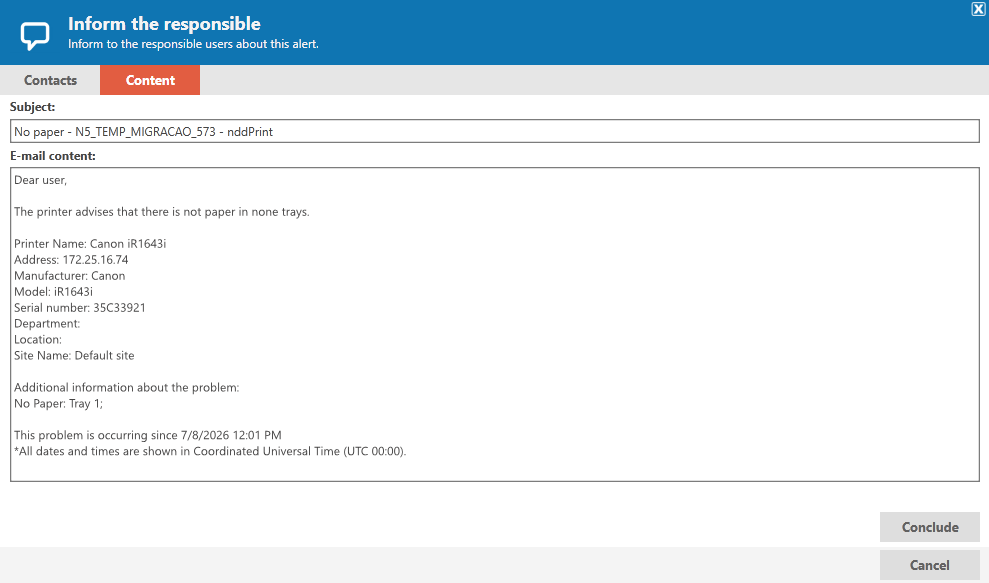989x583 pixels.
Task: Click the Address 172.25.16.74 line
Action: pyautogui.click(x=71, y=259)
